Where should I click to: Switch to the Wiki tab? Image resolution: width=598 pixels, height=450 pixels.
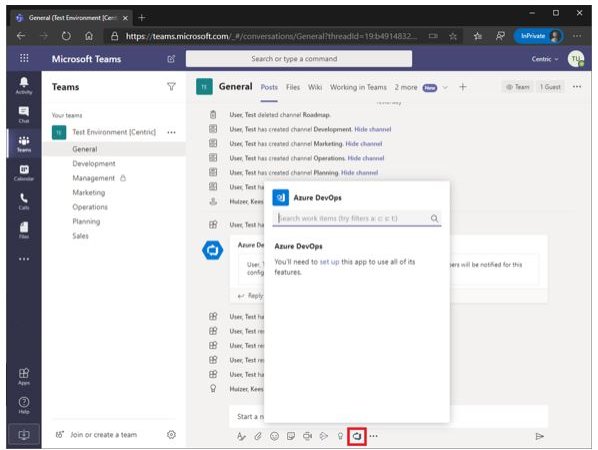coord(315,87)
